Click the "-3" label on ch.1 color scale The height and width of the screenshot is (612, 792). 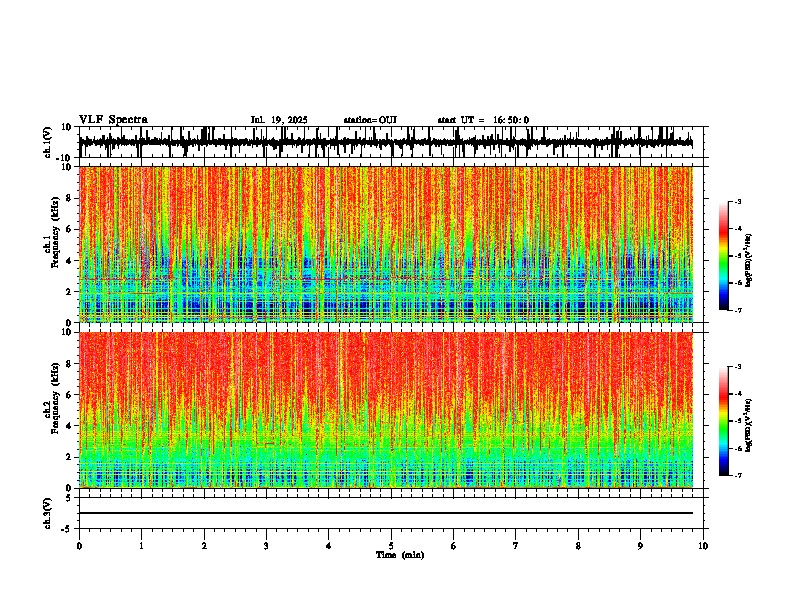(738, 202)
